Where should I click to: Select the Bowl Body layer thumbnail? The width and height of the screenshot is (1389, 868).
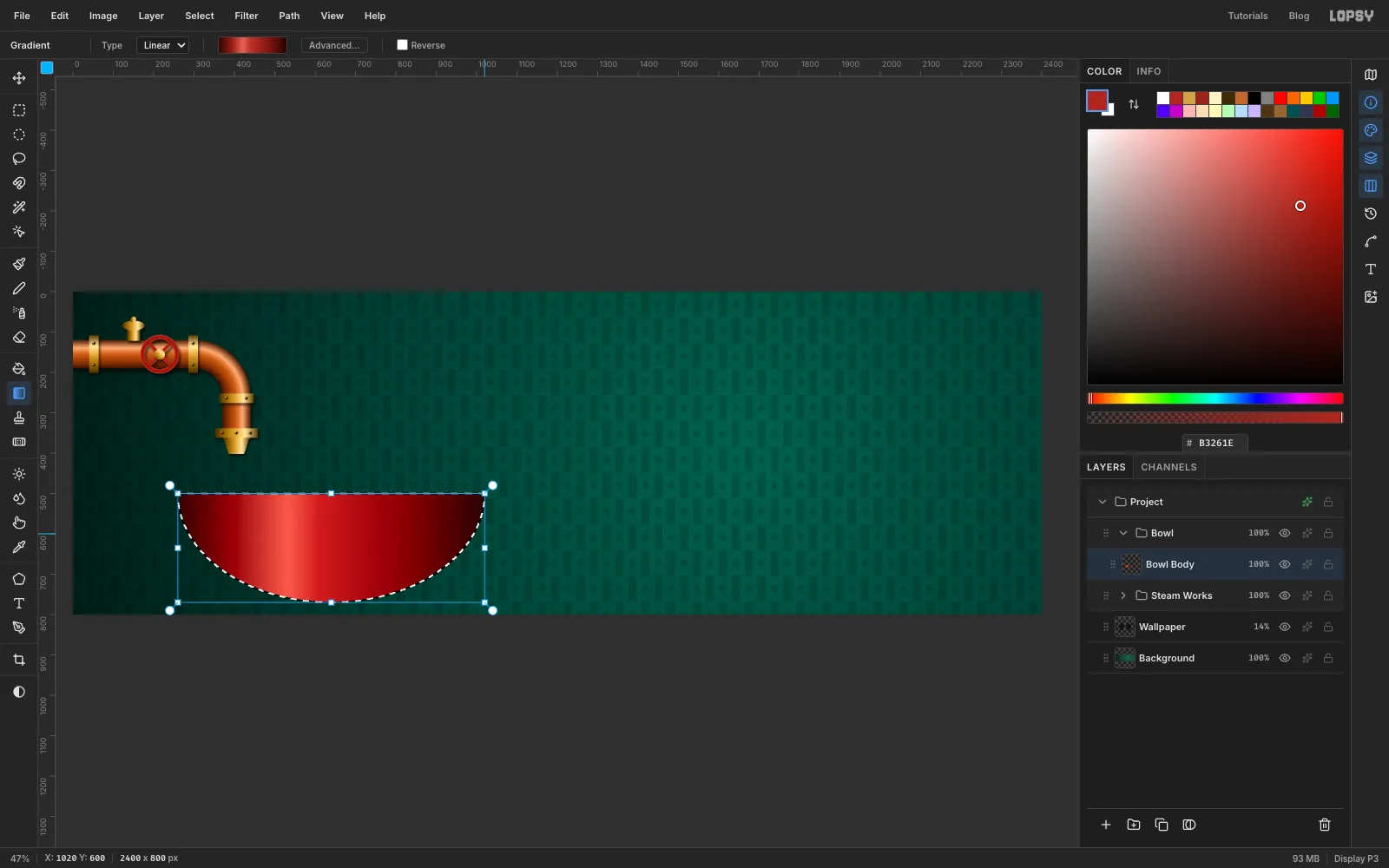[x=1132, y=564]
